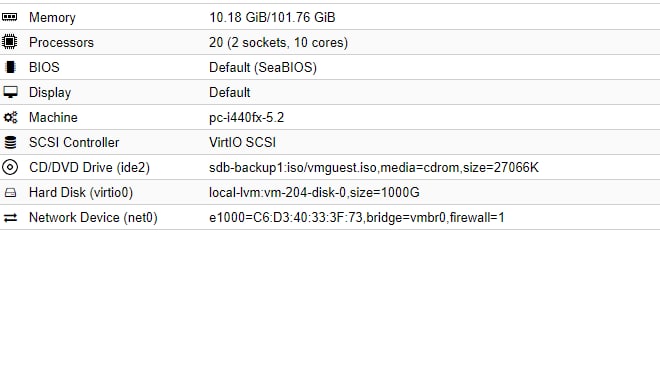
Task: Select the CD/DVD Drive (ide2) label
Action: (x=89, y=167)
